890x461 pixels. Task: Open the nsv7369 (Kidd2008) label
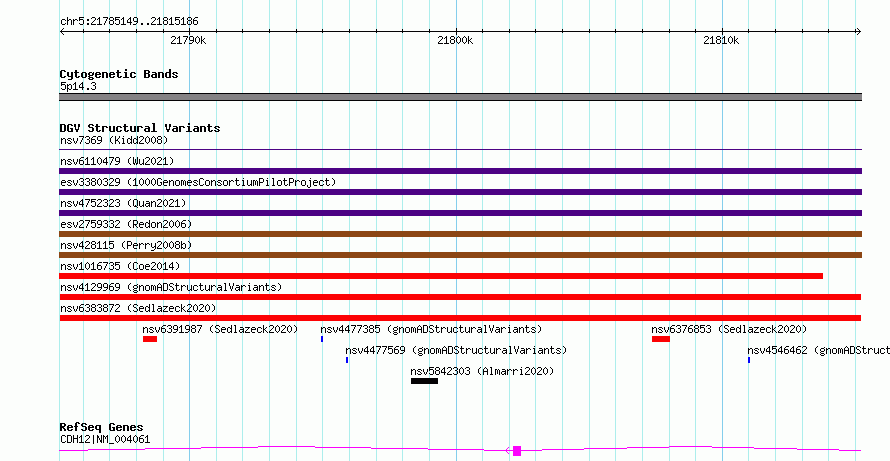pyautogui.click(x=114, y=140)
